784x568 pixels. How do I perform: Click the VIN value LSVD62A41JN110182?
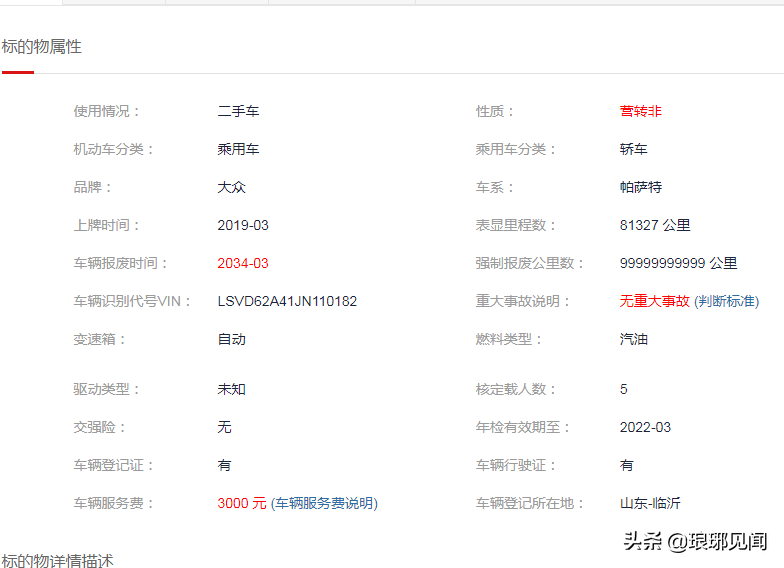287,301
